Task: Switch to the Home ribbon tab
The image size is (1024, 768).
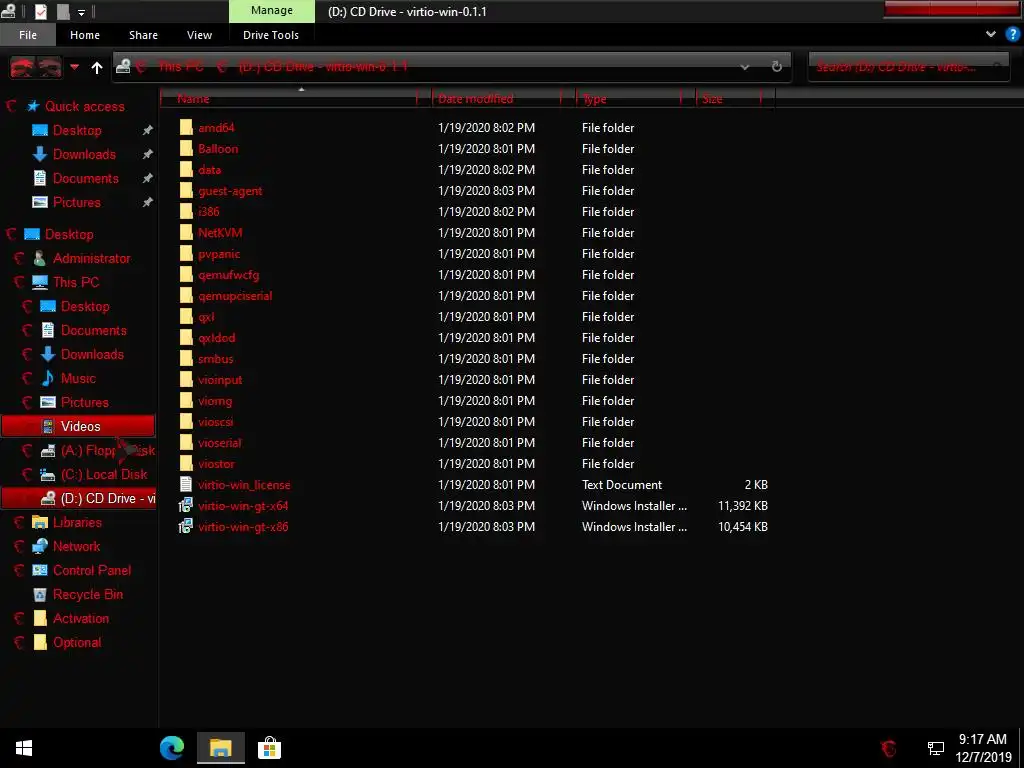Action: 85,35
